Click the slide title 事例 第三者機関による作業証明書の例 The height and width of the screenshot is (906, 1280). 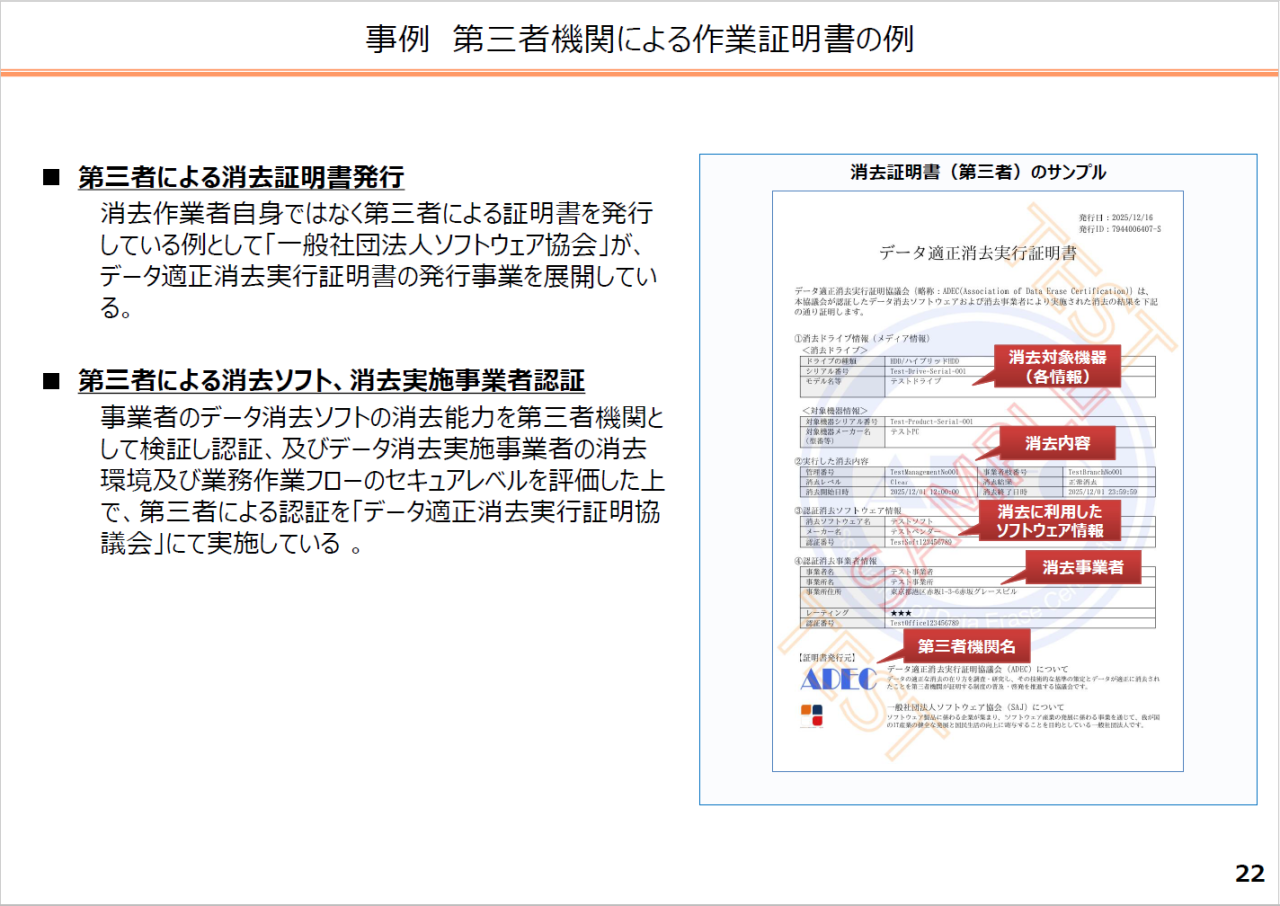click(x=639, y=38)
